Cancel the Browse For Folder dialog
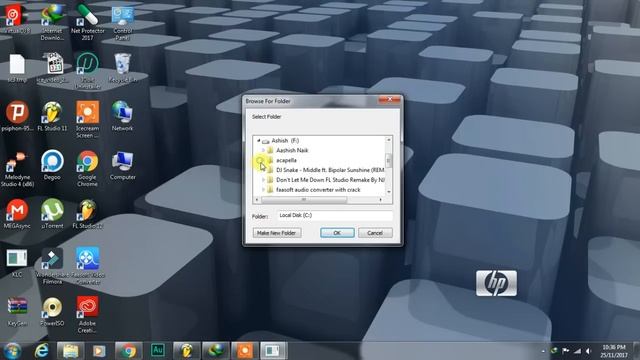Viewport: 640px width, 360px height. 375,233
